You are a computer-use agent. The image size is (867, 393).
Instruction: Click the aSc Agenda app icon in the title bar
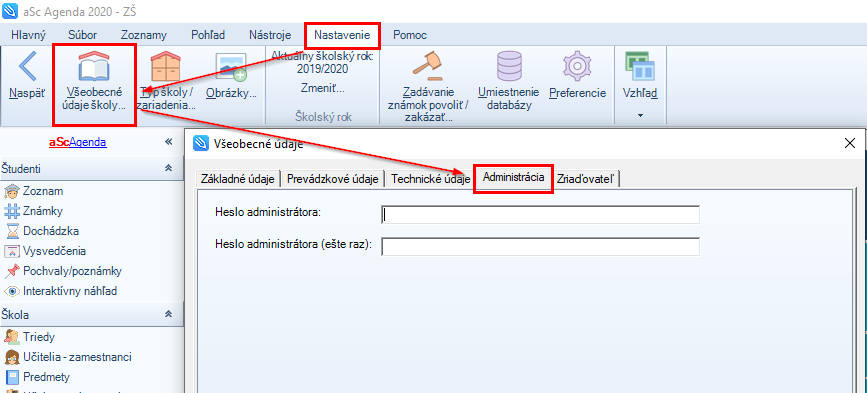9,11
